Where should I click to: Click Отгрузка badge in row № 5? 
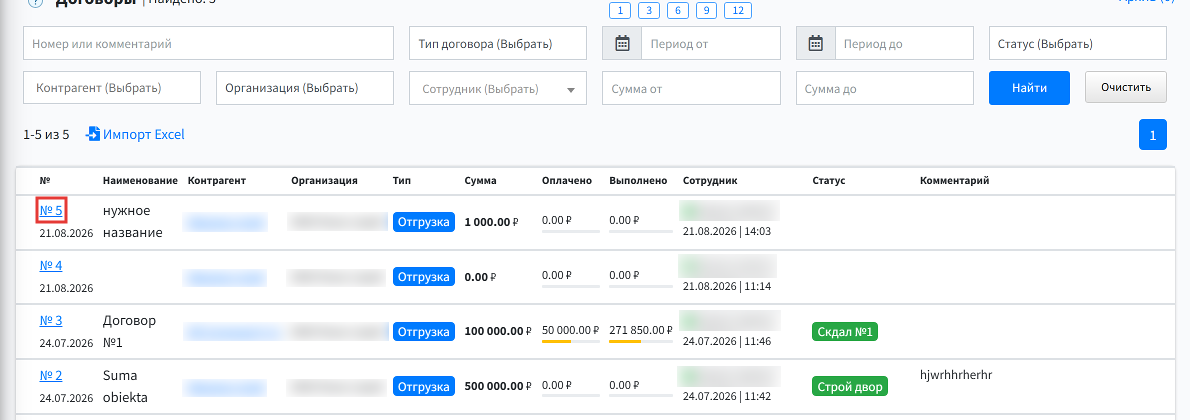coord(423,222)
